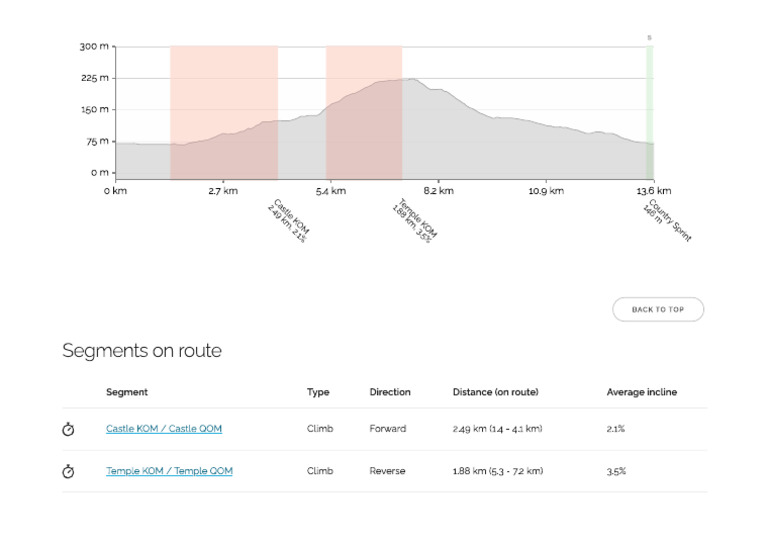Click the Distance (on route) column header

pyautogui.click(x=495, y=392)
